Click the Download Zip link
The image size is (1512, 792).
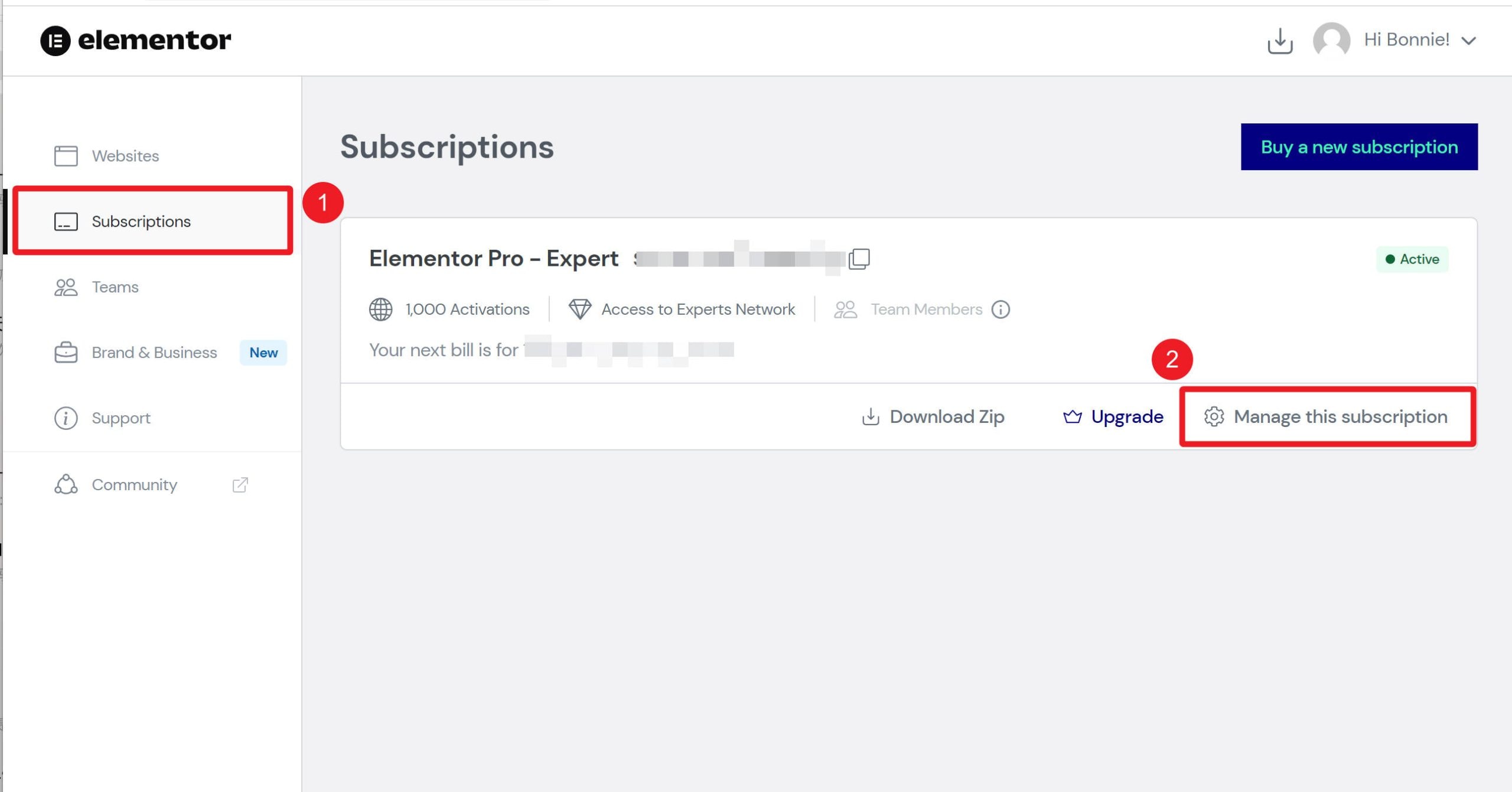click(x=932, y=416)
